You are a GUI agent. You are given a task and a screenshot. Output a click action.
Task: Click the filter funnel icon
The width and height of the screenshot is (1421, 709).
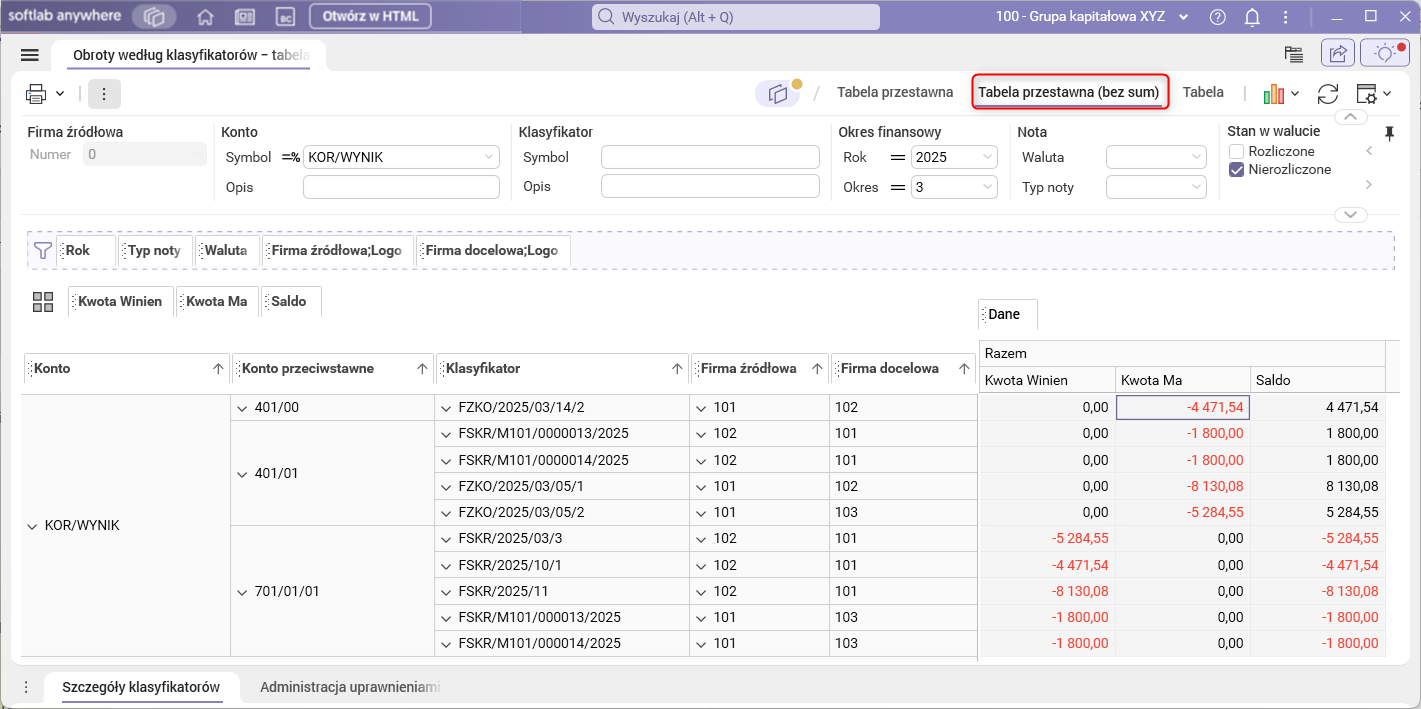click(42, 251)
